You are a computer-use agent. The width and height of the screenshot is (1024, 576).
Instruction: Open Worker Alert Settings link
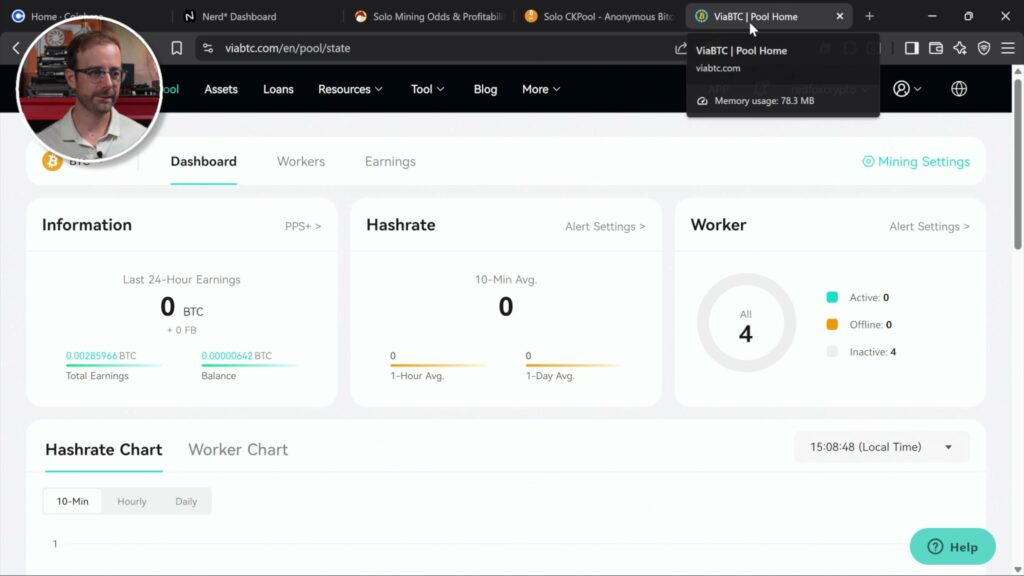pos(929,227)
